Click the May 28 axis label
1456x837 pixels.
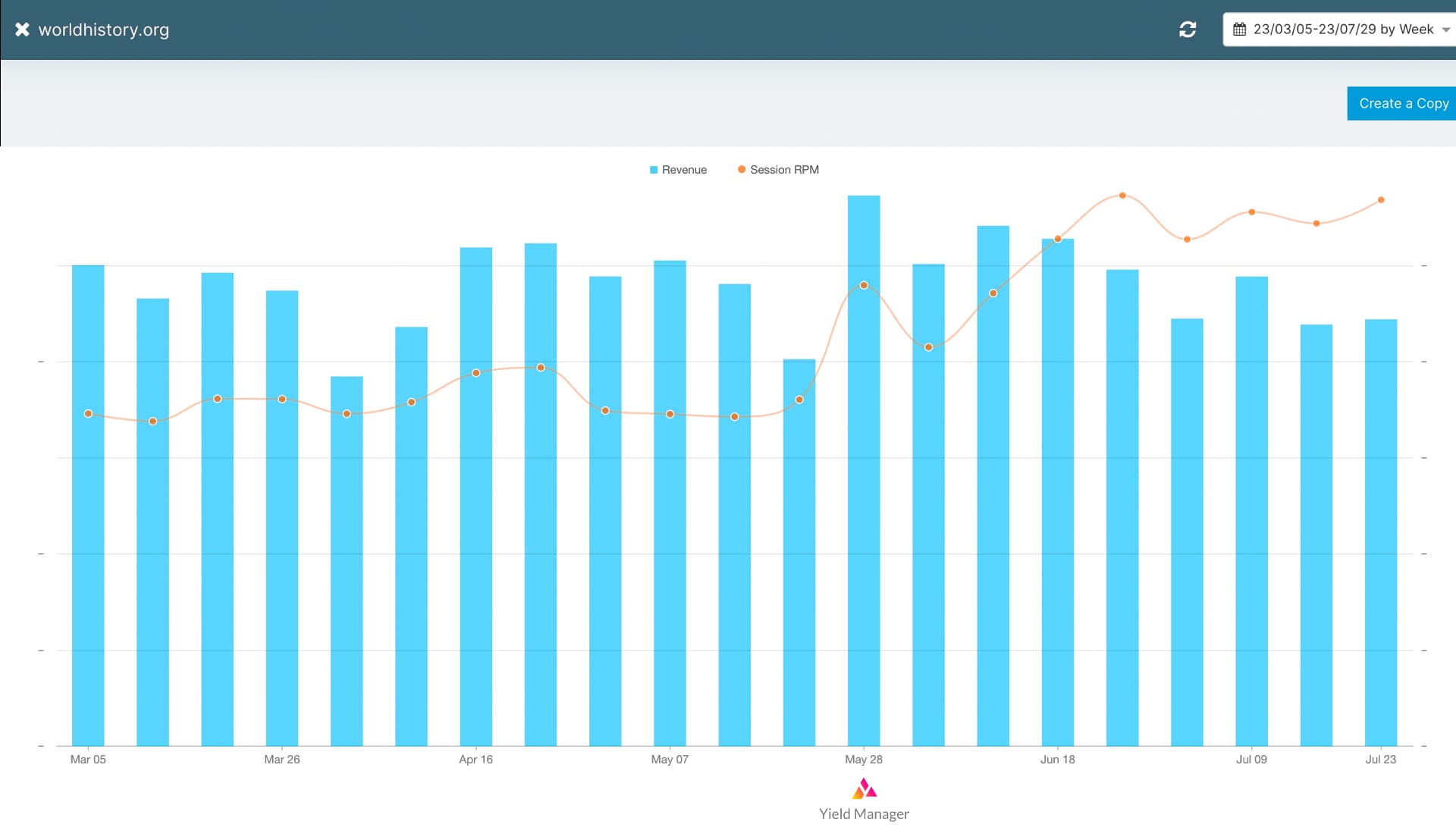864,760
